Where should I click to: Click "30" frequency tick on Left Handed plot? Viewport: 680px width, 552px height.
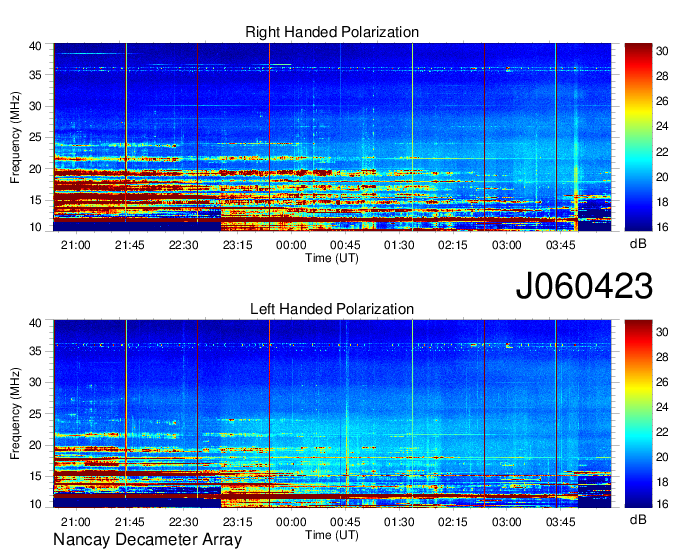point(35,382)
